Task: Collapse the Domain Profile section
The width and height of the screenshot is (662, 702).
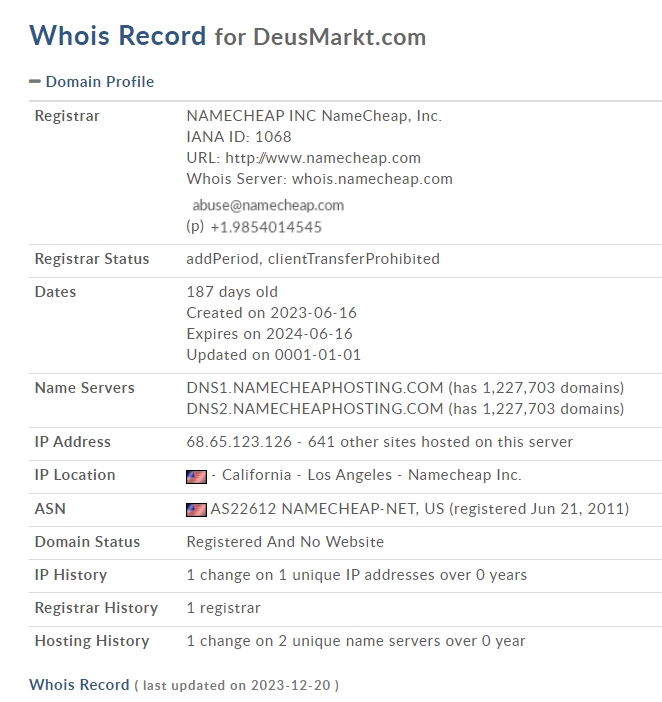Action: click(x=35, y=81)
